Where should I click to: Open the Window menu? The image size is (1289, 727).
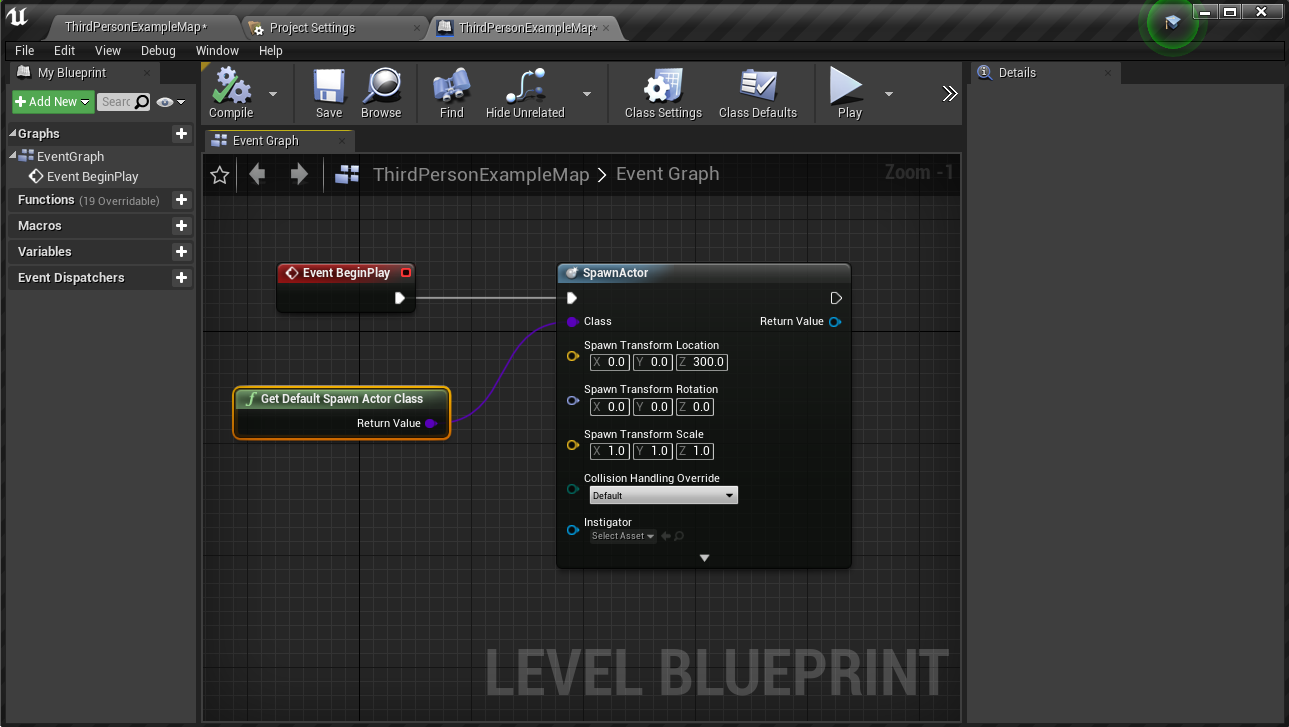217,50
